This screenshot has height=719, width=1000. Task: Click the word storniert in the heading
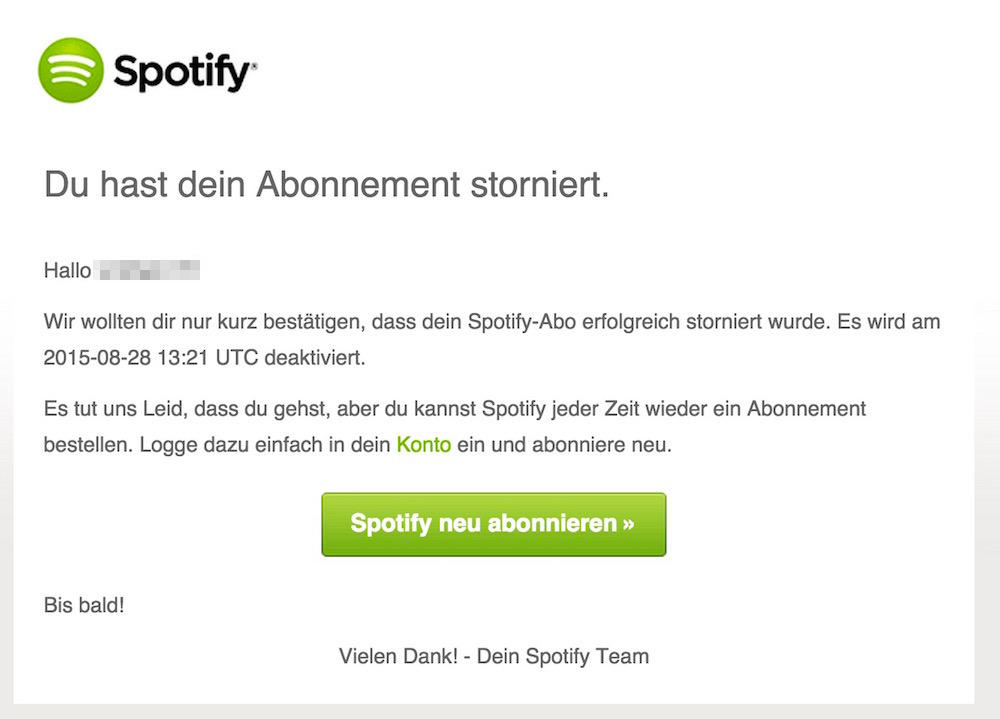point(539,185)
